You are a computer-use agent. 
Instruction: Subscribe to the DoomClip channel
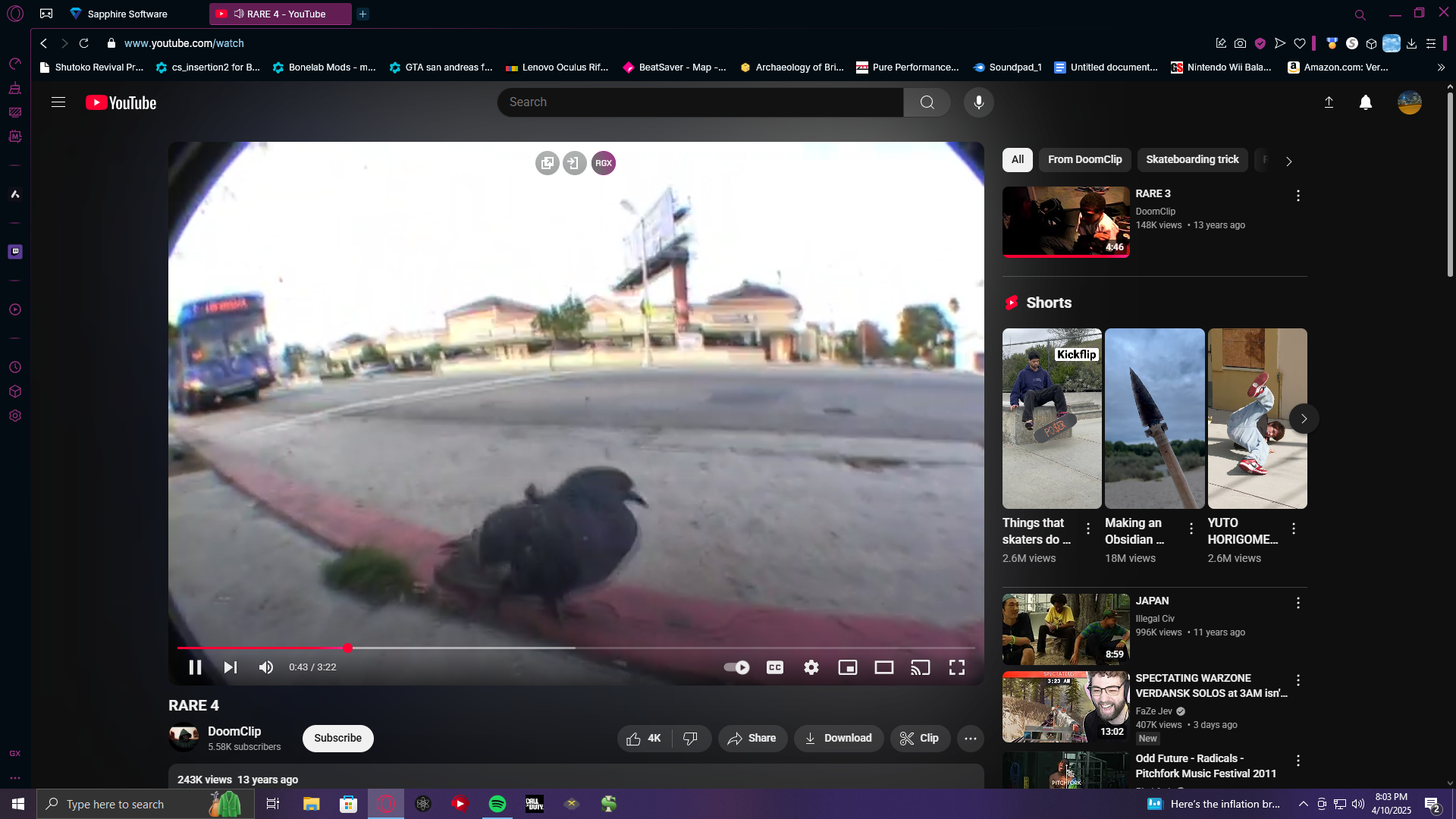(337, 738)
